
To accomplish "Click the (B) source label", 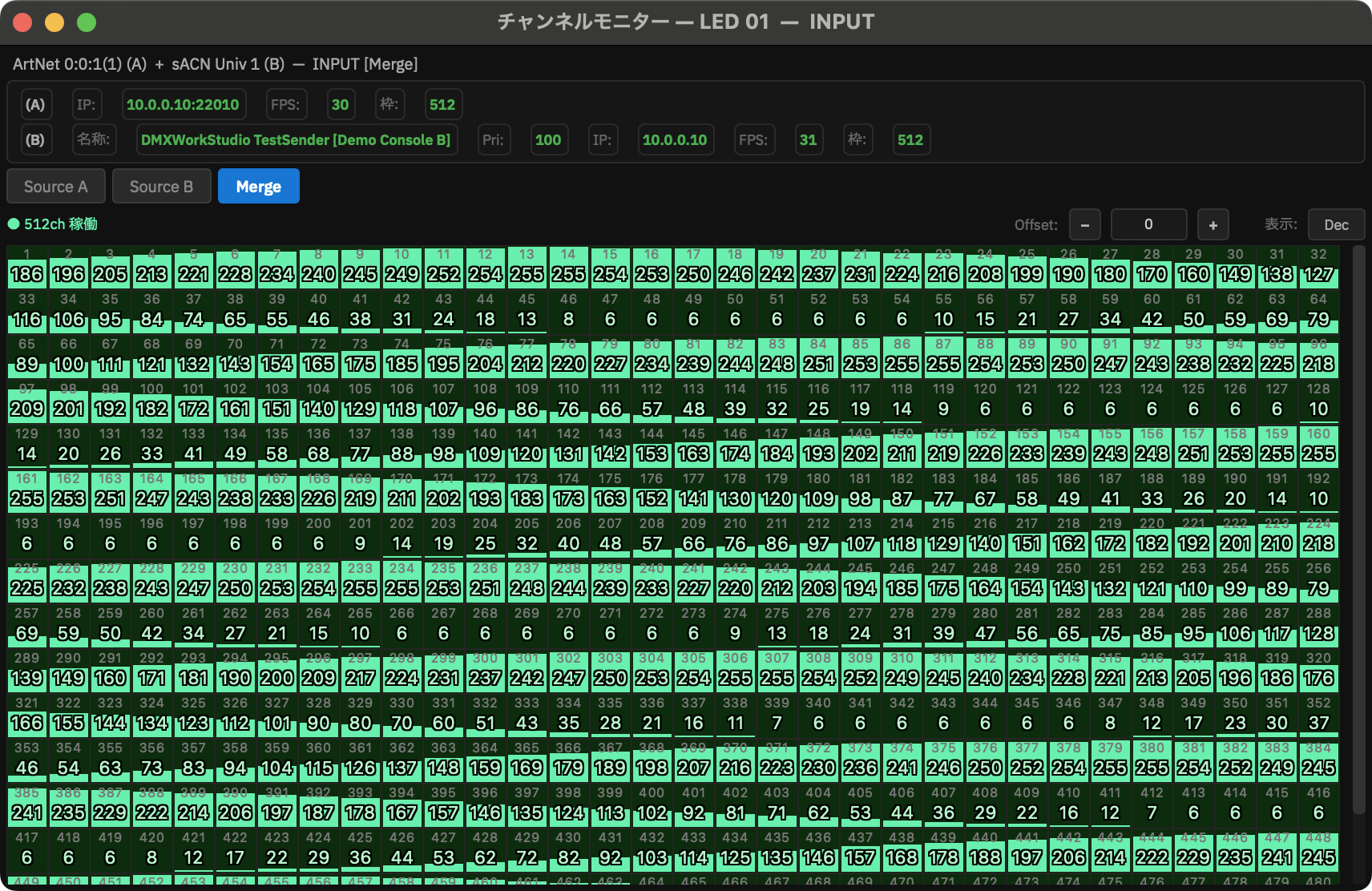I will click(x=35, y=140).
